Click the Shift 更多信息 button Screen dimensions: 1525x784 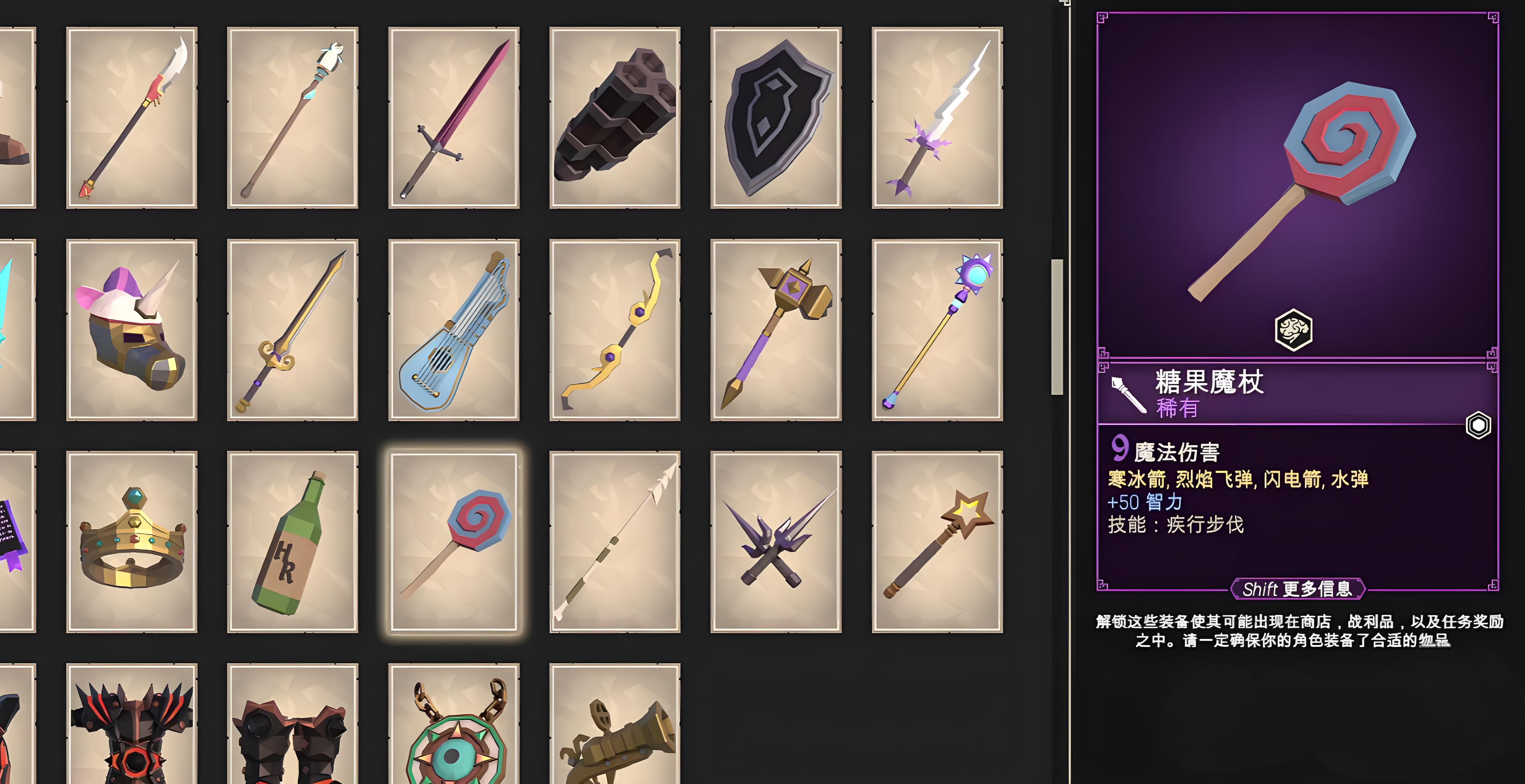click(1297, 589)
